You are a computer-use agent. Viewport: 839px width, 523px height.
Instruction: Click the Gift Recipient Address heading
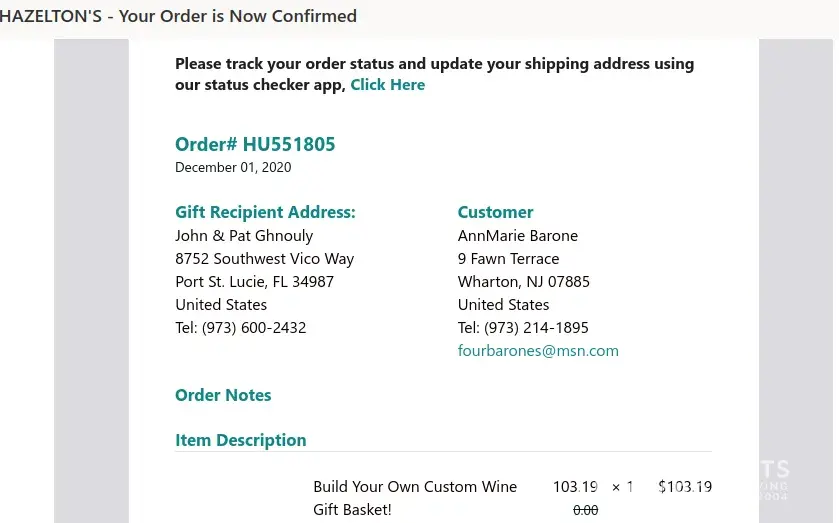click(265, 212)
